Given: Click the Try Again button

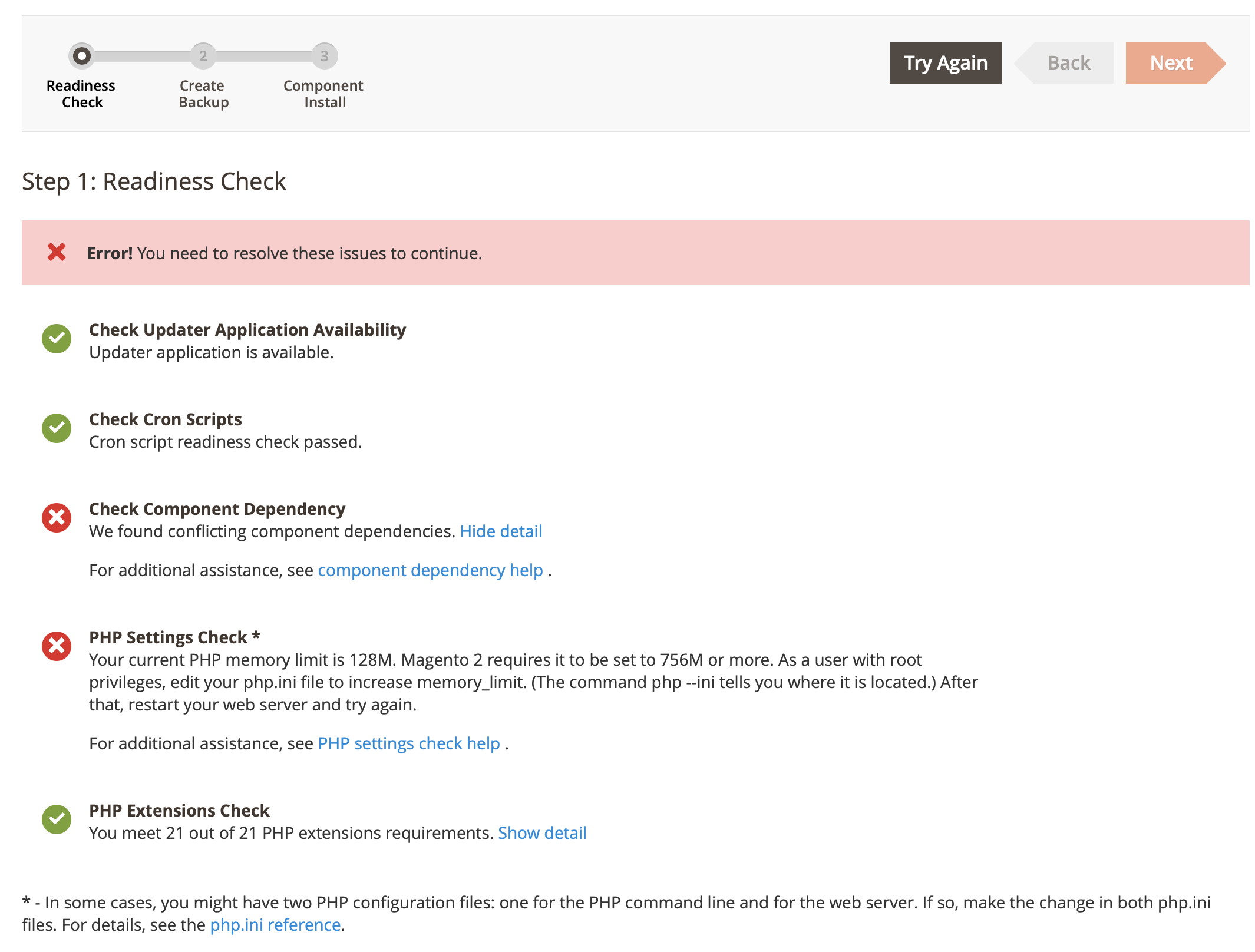Looking at the screenshot, I should tap(946, 62).
